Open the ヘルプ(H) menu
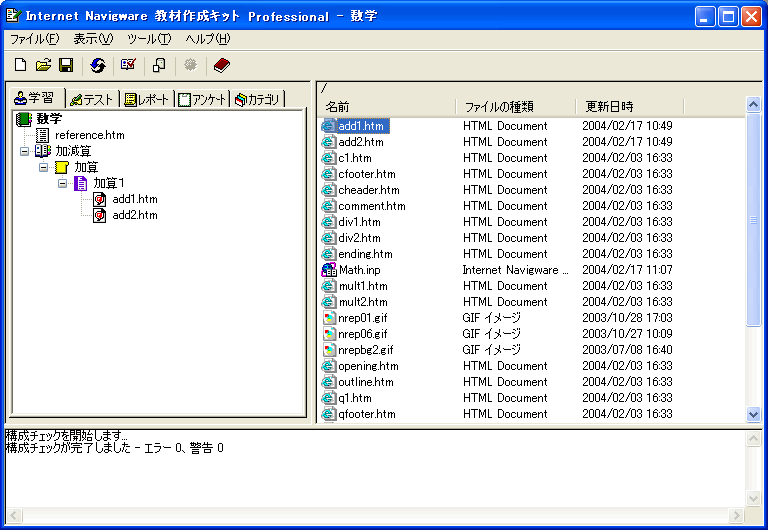This screenshot has width=768, height=530. 208,39
